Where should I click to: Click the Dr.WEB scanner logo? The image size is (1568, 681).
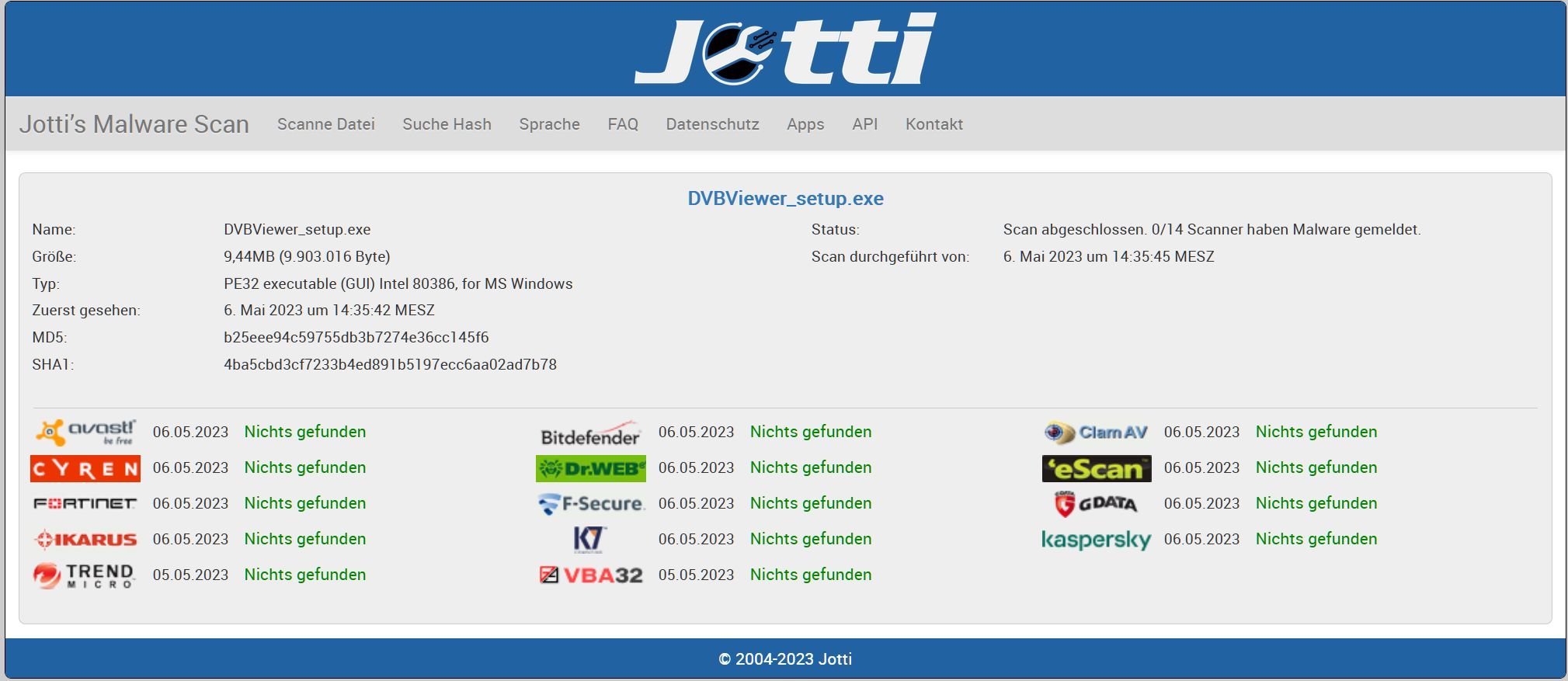pos(590,468)
